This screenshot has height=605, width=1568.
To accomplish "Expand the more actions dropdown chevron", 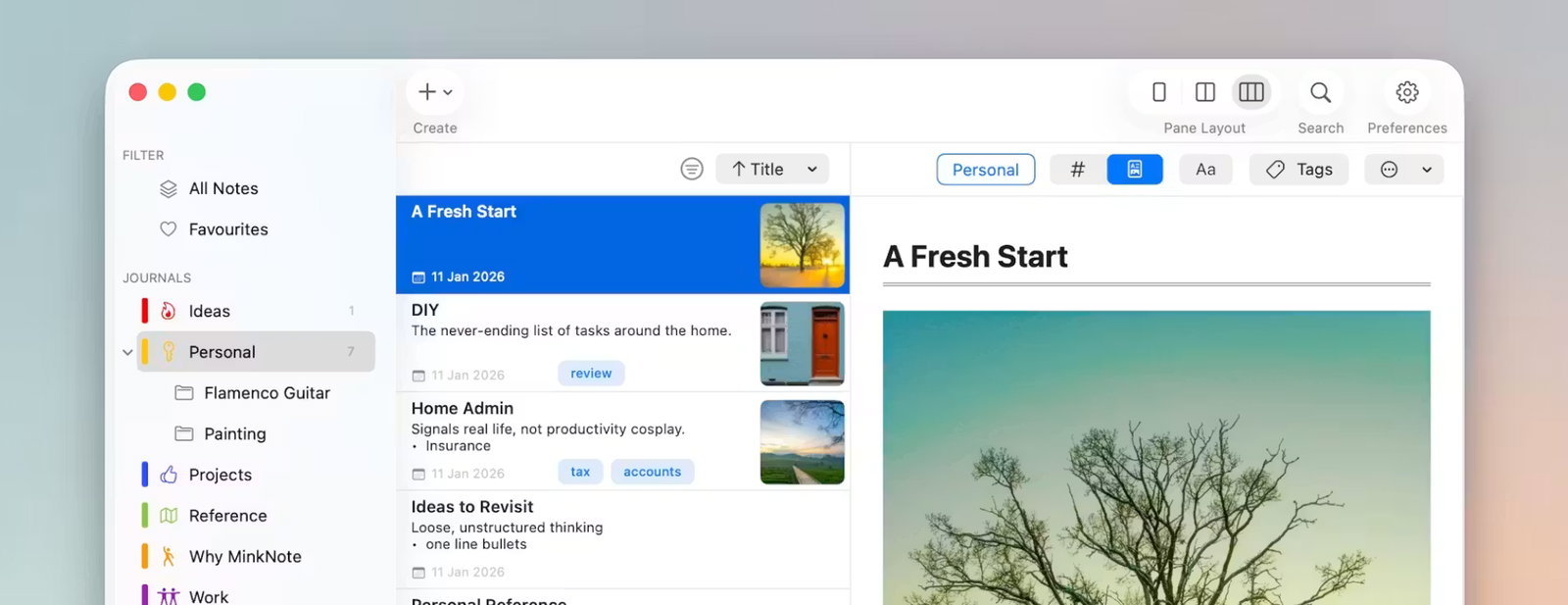I will (1427, 170).
